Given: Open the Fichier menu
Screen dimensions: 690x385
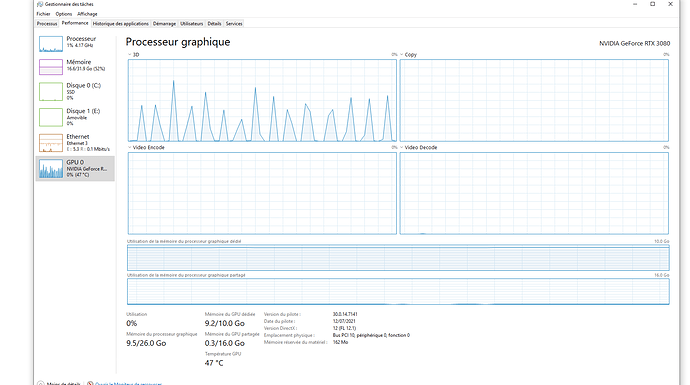Looking at the screenshot, I should point(43,14).
